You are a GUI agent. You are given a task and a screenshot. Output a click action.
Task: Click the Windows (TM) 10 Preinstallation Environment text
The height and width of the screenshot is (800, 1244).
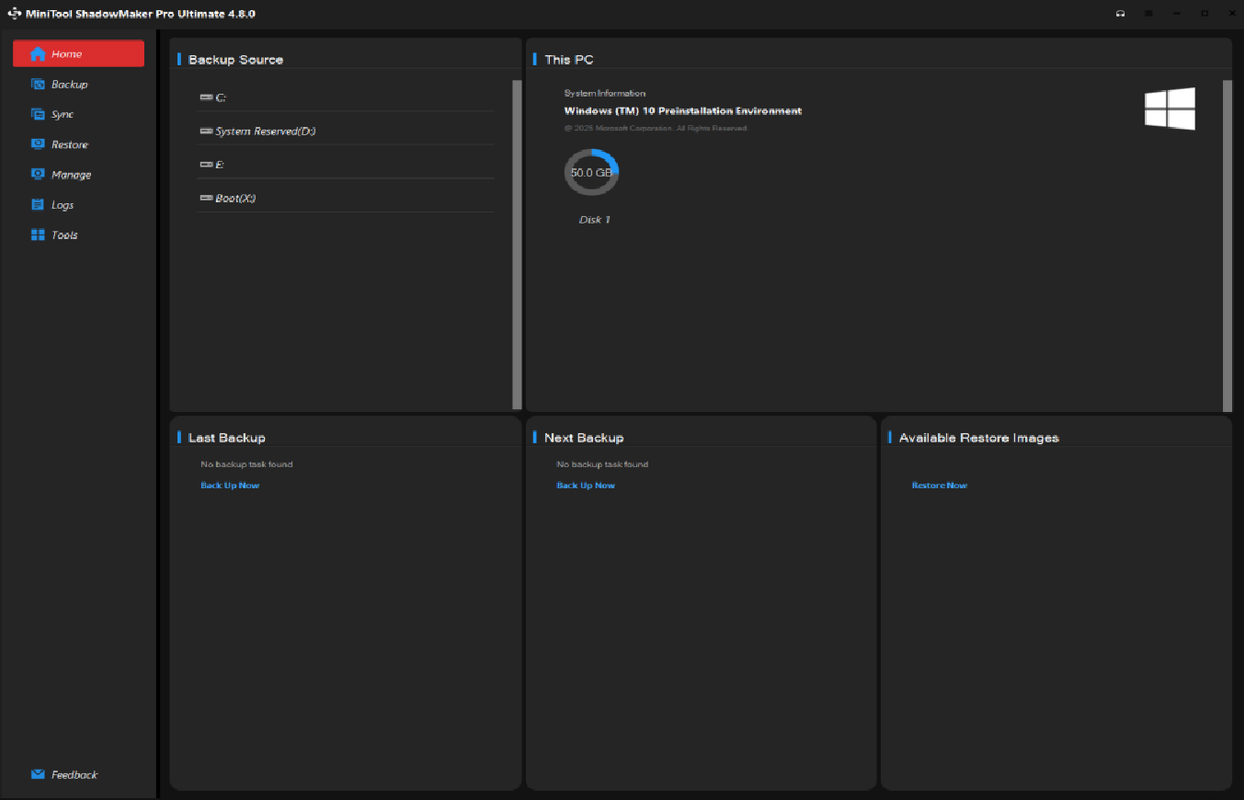tap(683, 111)
